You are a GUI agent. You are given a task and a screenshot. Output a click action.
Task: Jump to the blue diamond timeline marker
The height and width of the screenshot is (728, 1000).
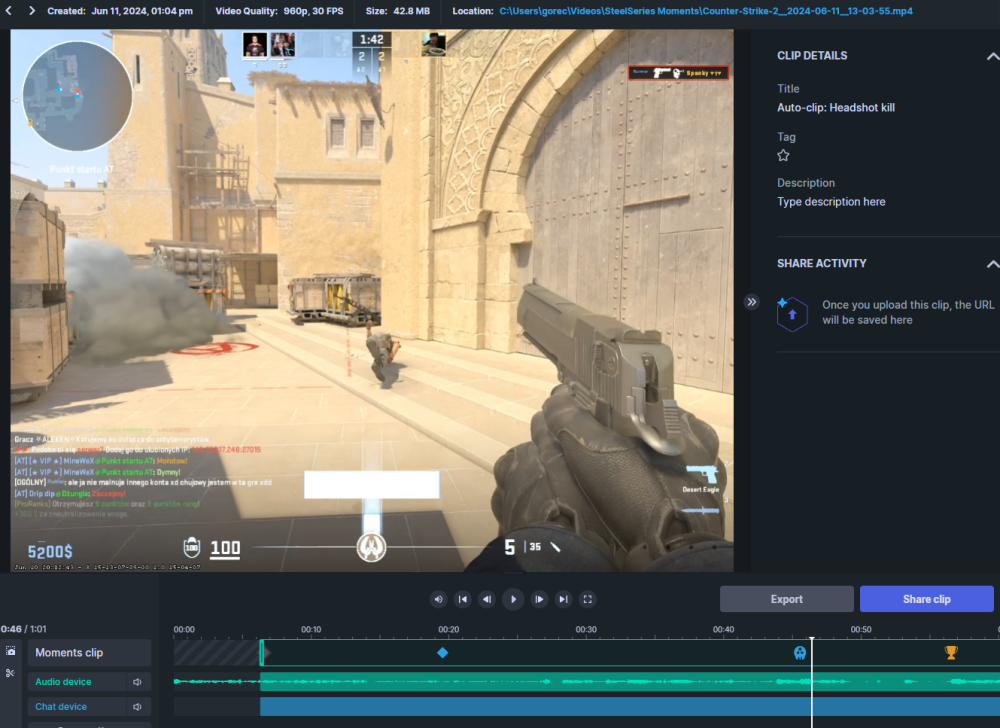tap(442, 653)
